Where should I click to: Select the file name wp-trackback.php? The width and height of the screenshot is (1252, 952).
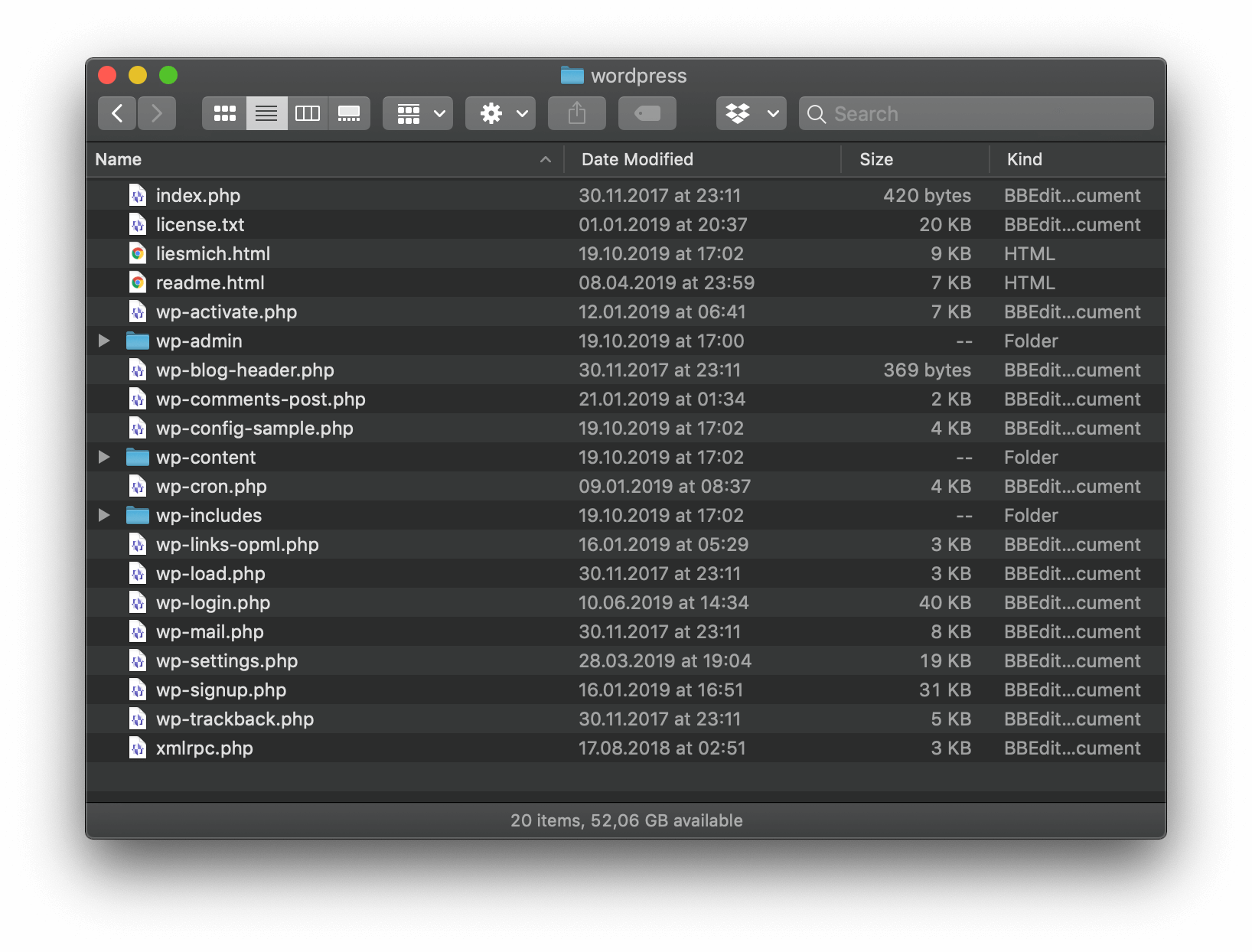pyautogui.click(x=235, y=719)
